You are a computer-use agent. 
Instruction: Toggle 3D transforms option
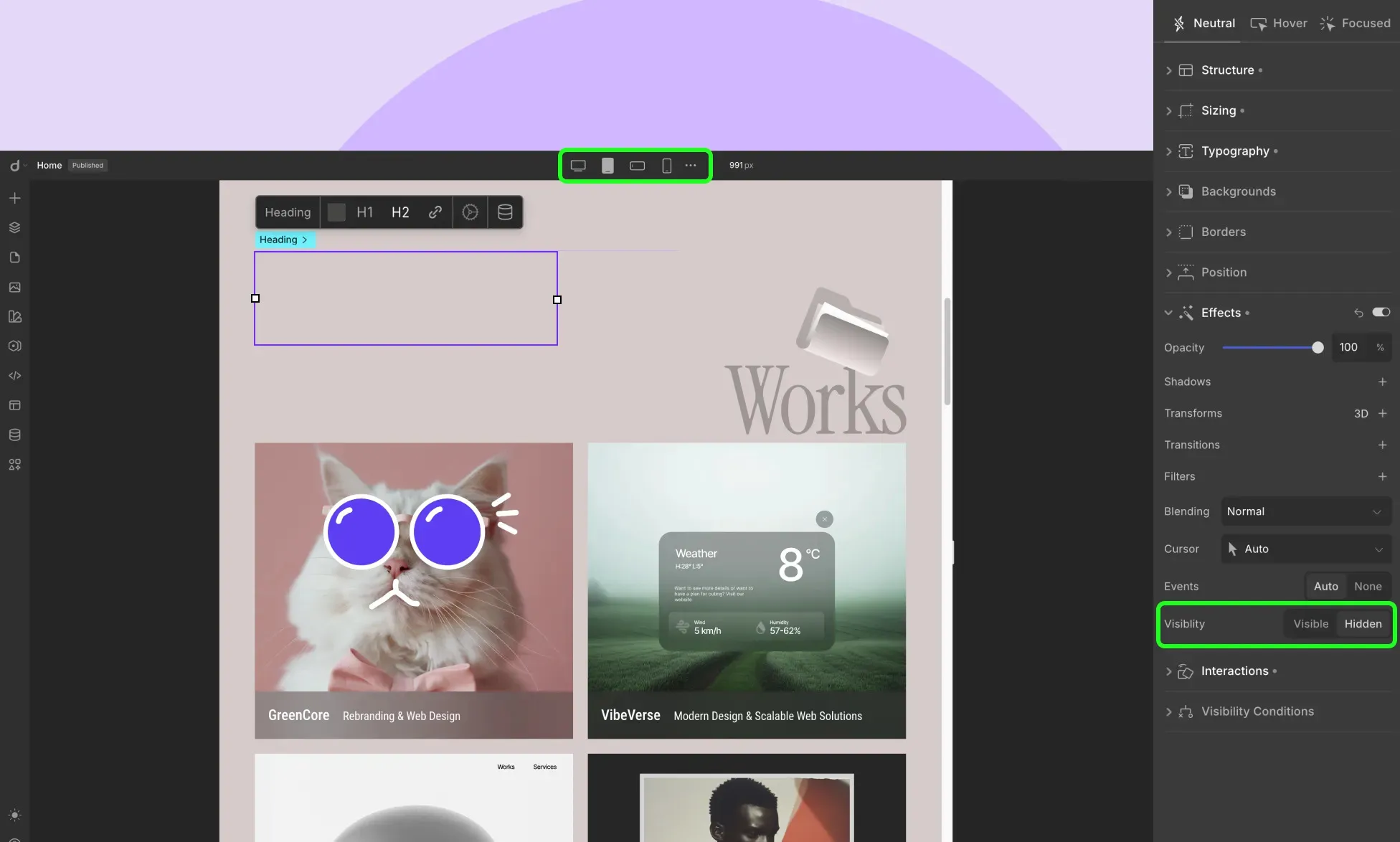point(1361,414)
